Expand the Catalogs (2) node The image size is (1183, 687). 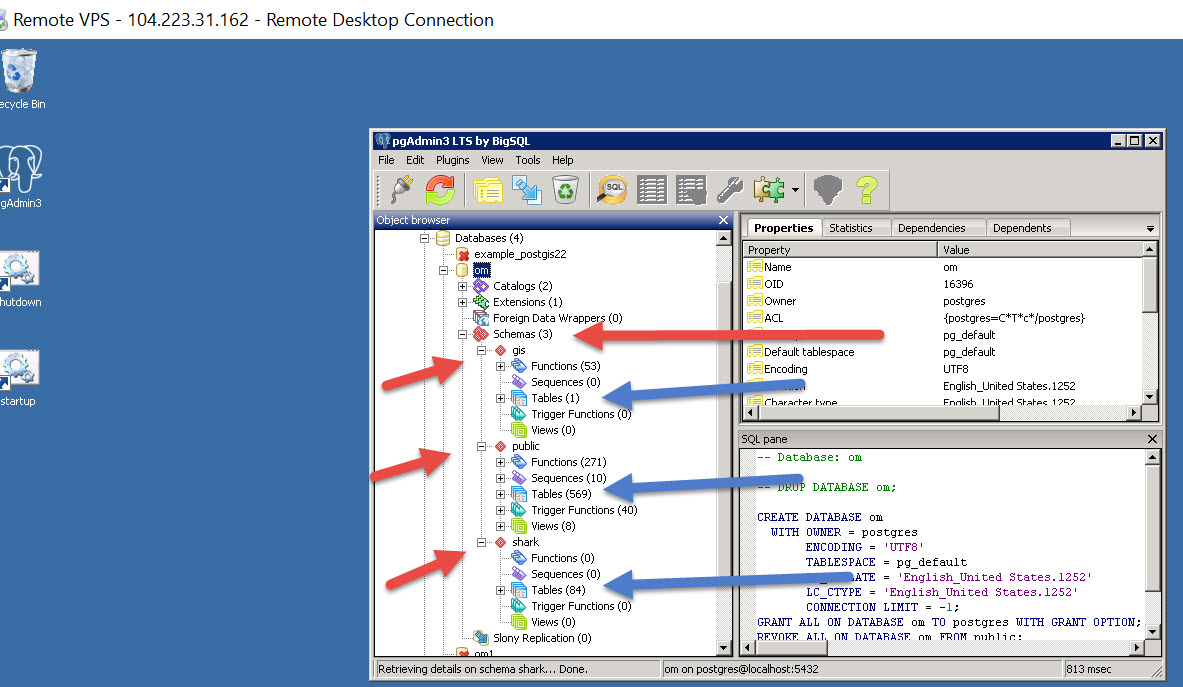click(x=463, y=286)
